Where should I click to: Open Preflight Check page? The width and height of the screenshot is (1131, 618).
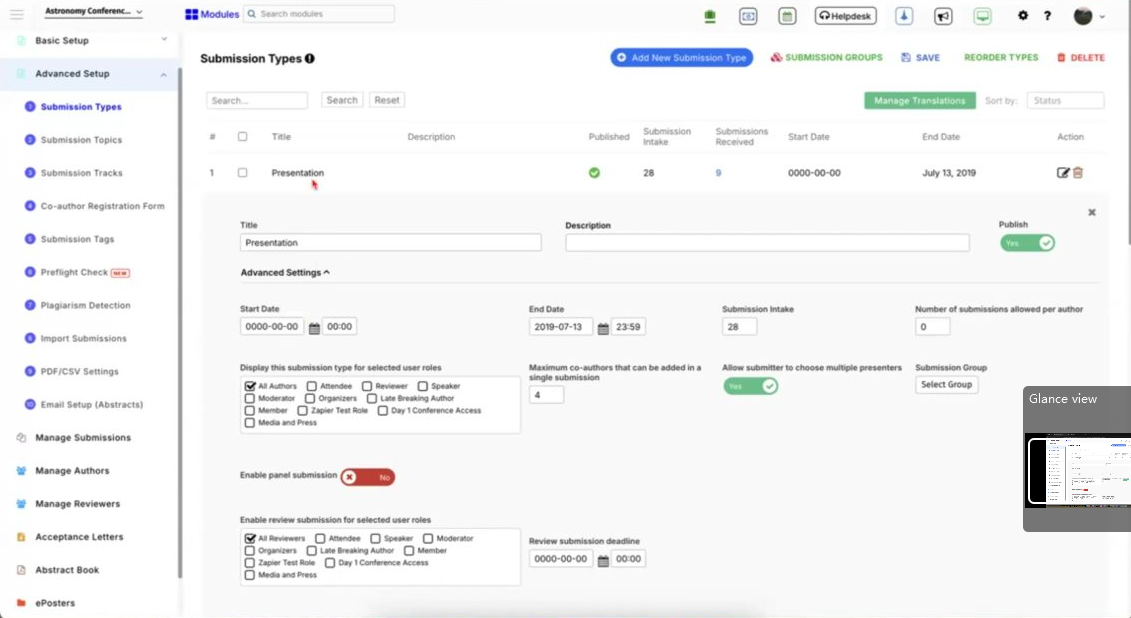click(x=74, y=273)
